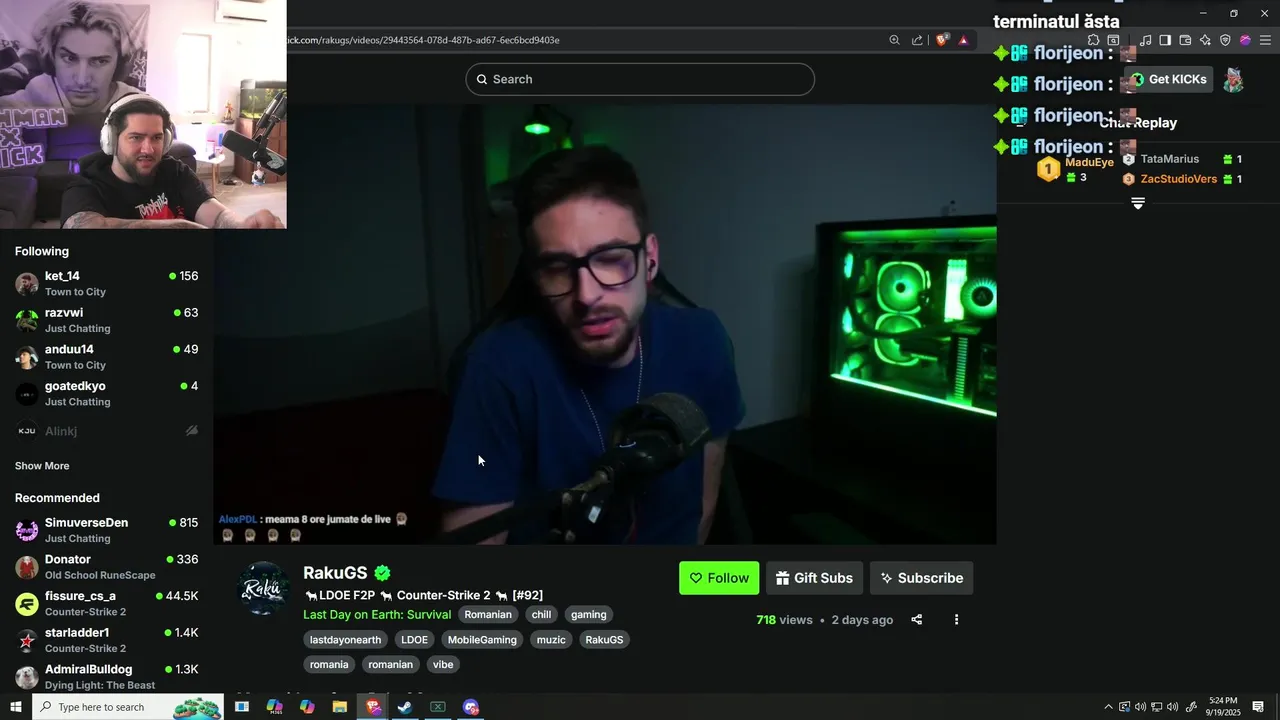Select the gaming tag
Screen dimensions: 1280x720
[x=589, y=615]
